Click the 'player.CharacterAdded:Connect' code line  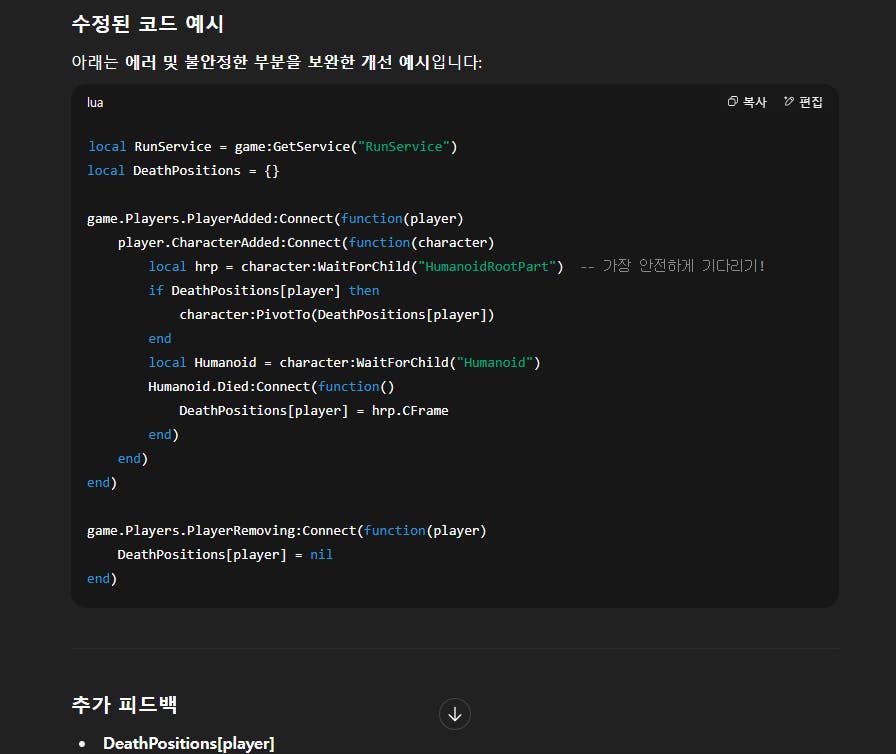[306, 243]
